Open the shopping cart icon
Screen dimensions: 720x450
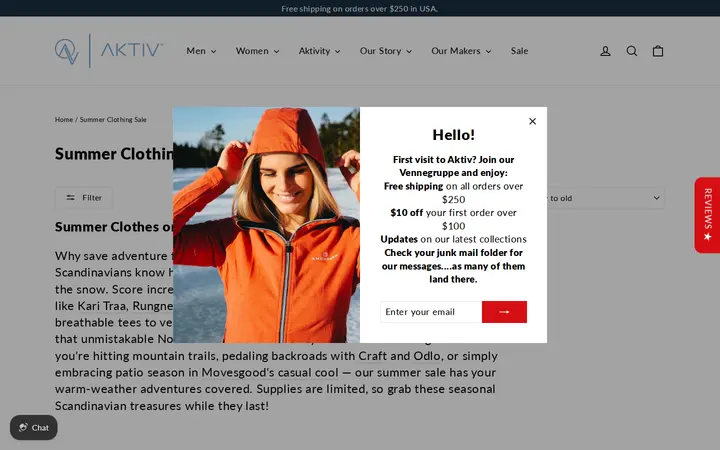click(658, 51)
